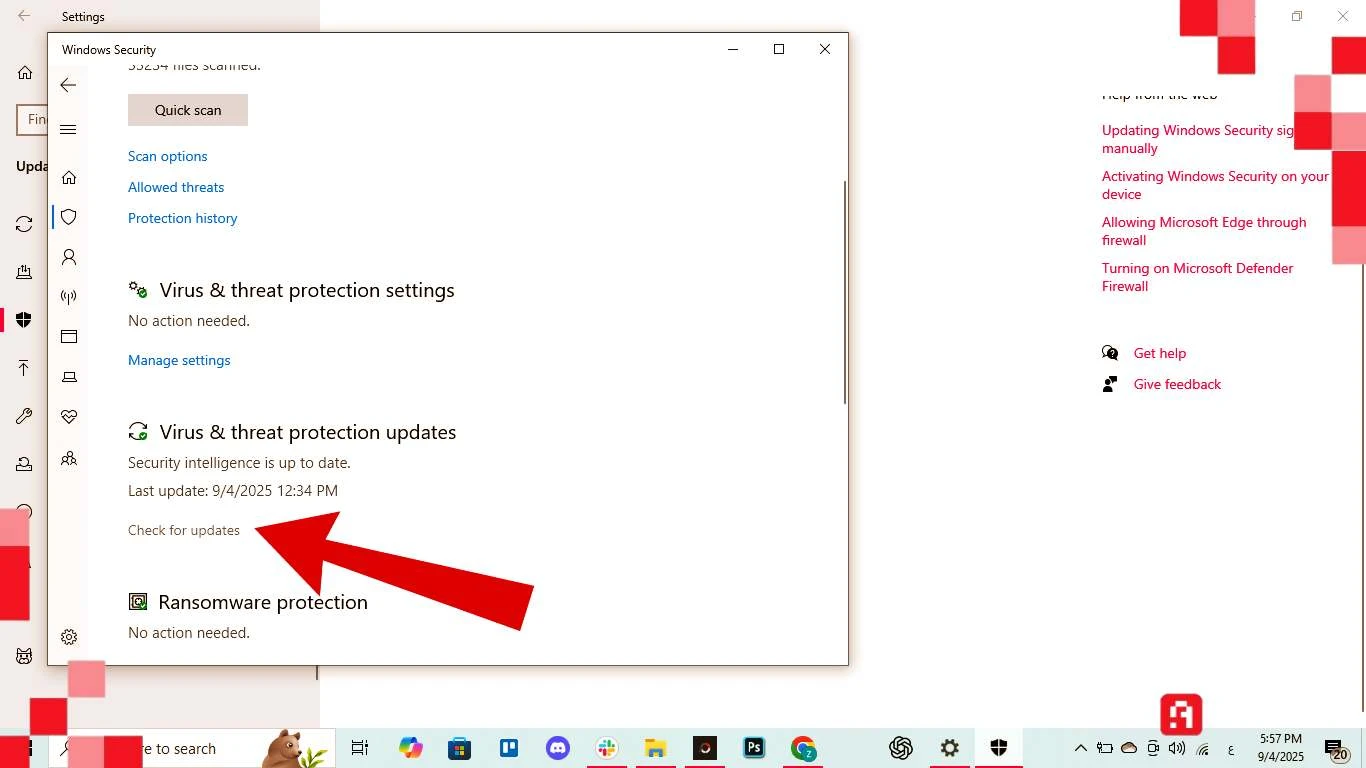
Task: Click Give feedback link
Action: [1177, 384]
